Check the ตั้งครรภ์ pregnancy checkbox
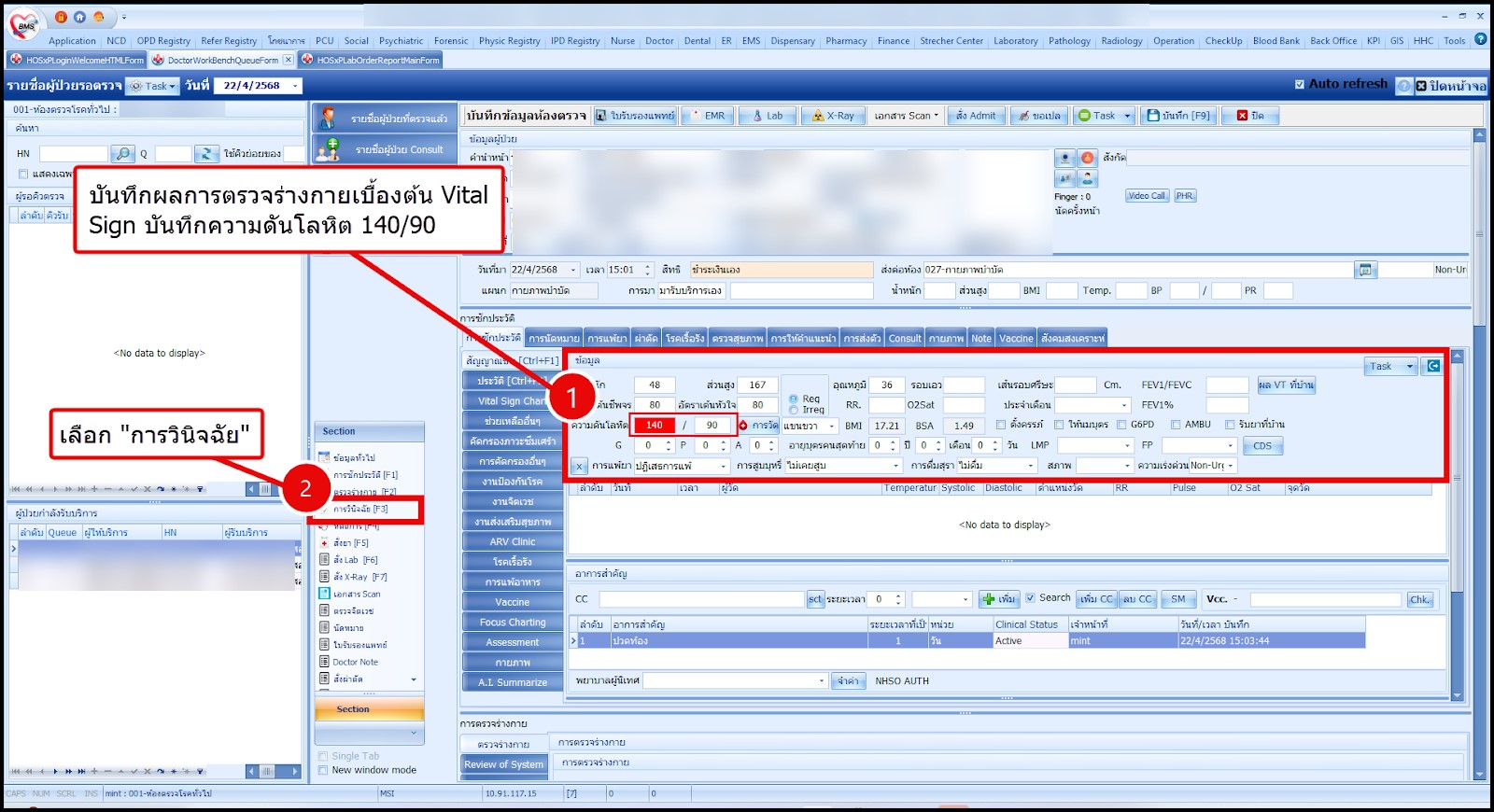Image resolution: width=1494 pixels, height=812 pixels. pos(1001,425)
